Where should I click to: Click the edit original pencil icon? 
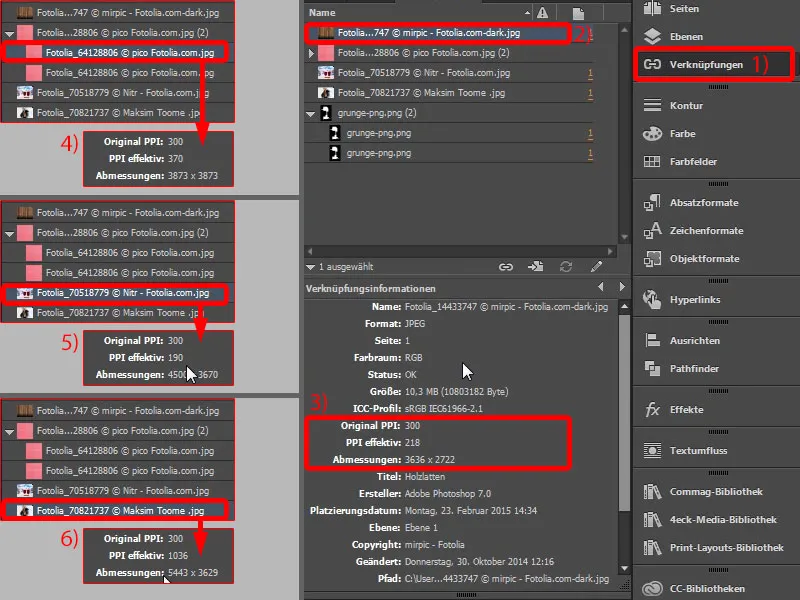coord(596,266)
